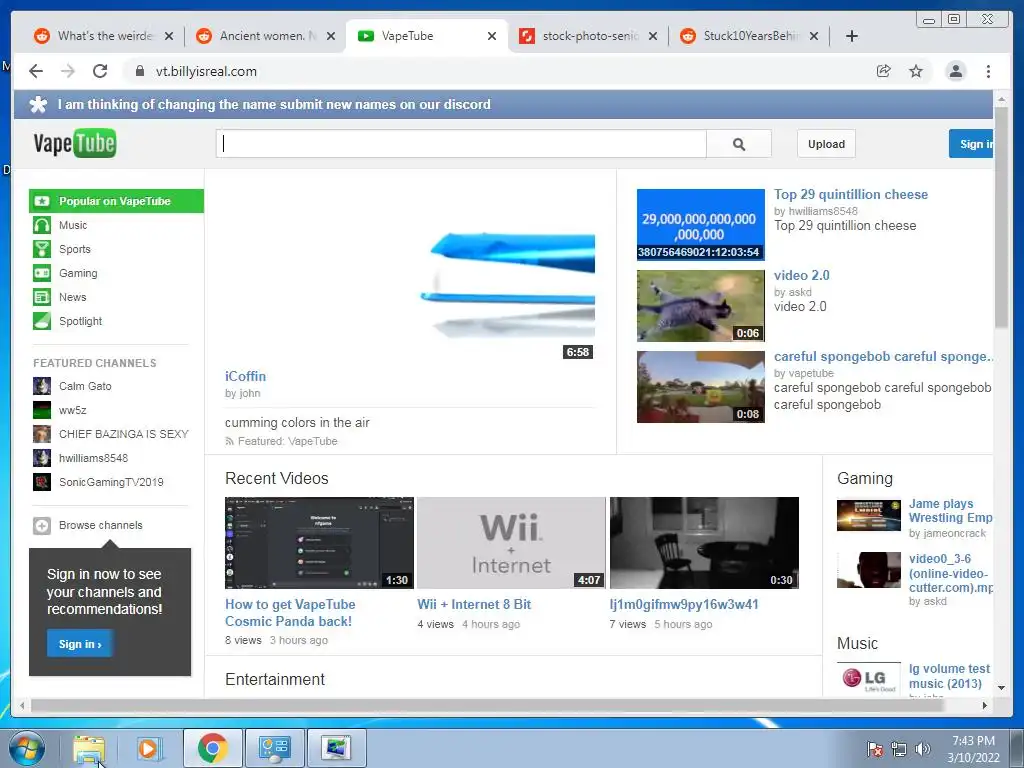Click the ww5z channel avatar
The height and width of the screenshot is (768, 1024).
coord(42,410)
